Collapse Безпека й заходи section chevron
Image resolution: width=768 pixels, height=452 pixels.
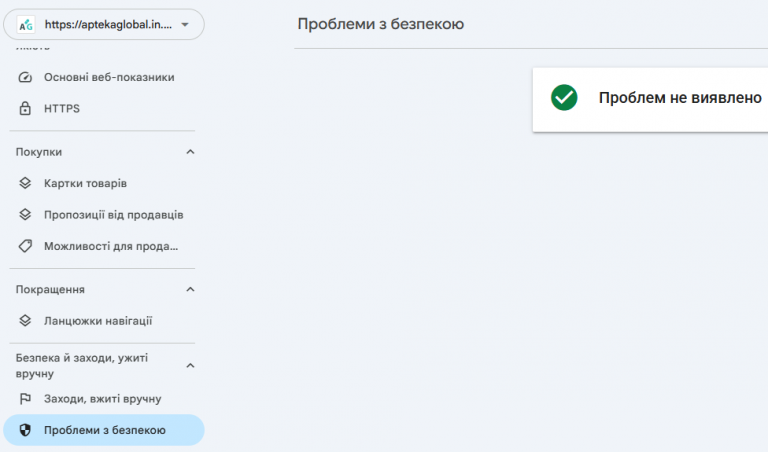pyautogui.click(x=190, y=366)
